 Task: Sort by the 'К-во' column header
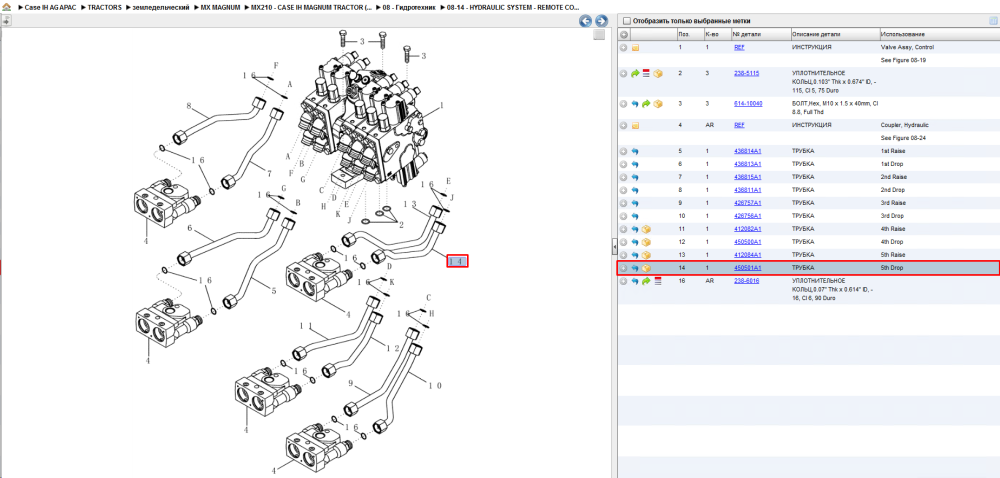[716, 34]
